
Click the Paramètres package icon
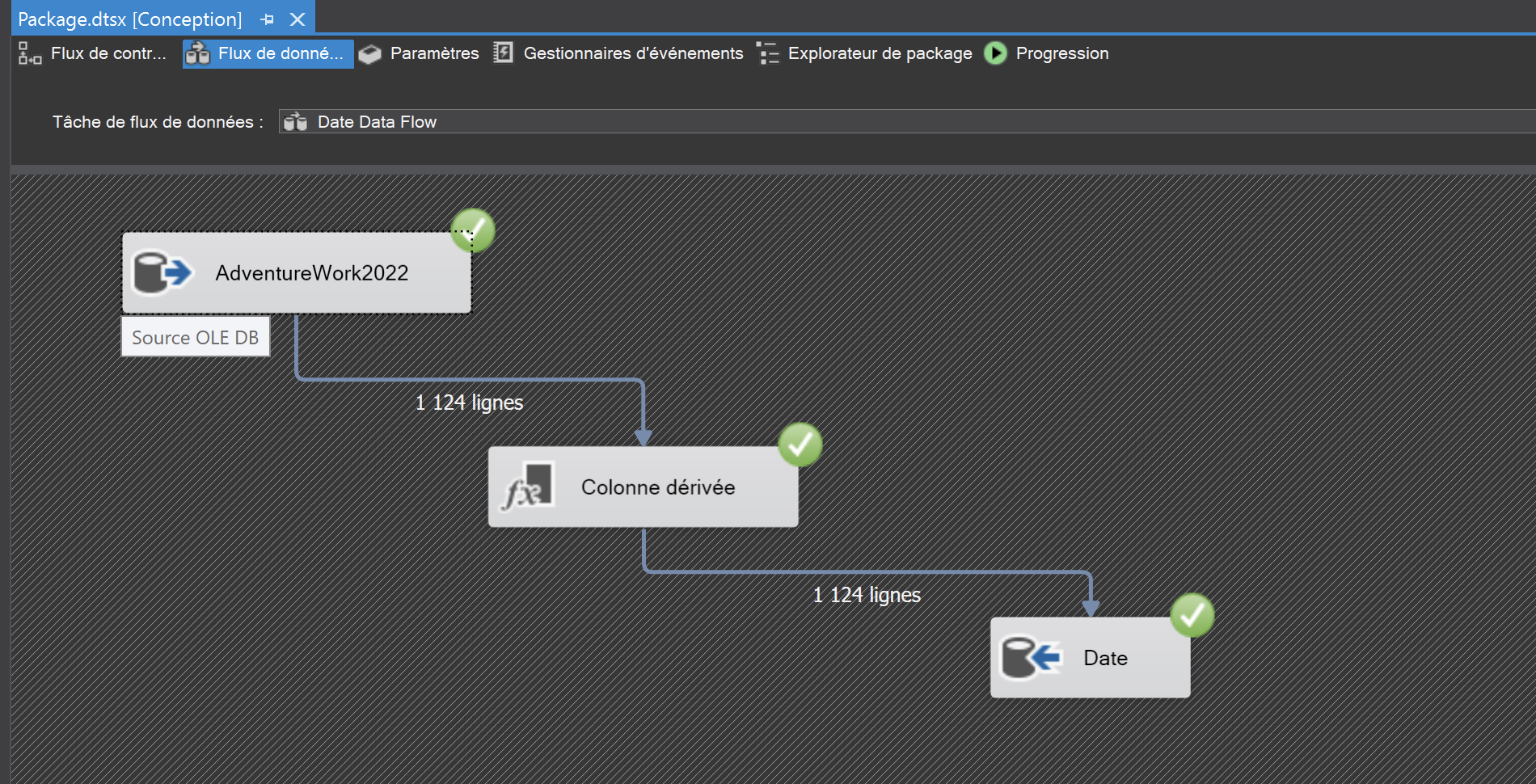click(x=369, y=53)
